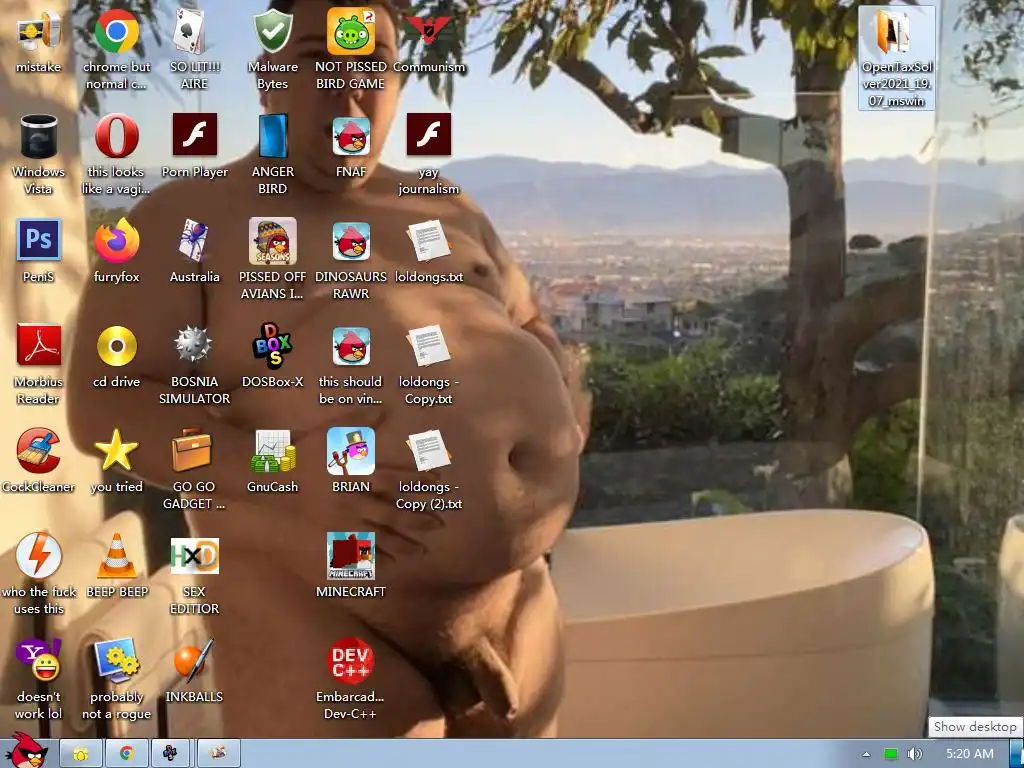Image resolution: width=1024 pixels, height=768 pixels.
Task: Select the 'probably not a rogue' gears icon
Action: [116, 679]
